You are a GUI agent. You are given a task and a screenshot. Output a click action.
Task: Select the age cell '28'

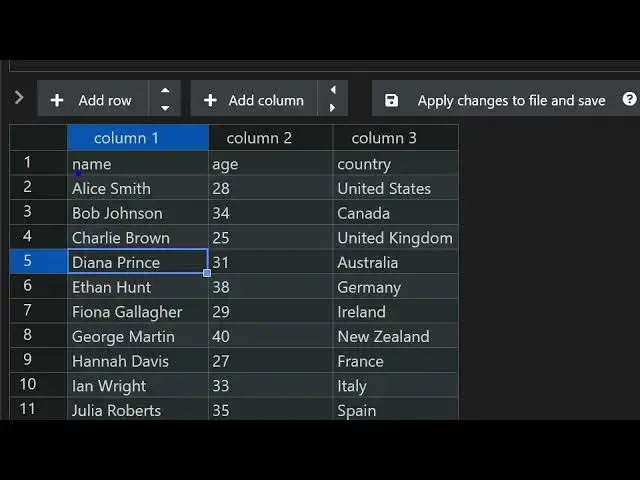271,188
